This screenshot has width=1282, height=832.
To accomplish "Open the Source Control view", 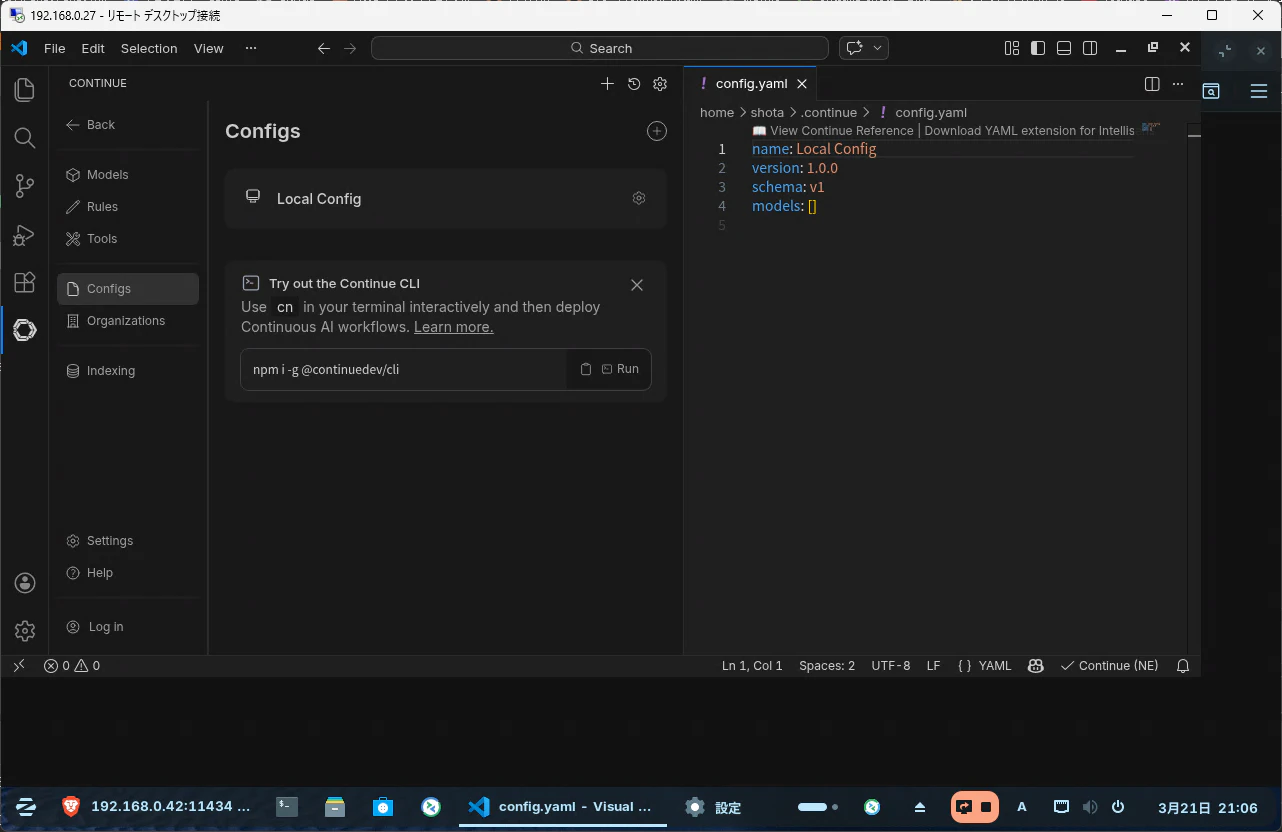I will (x=25, y=186).
